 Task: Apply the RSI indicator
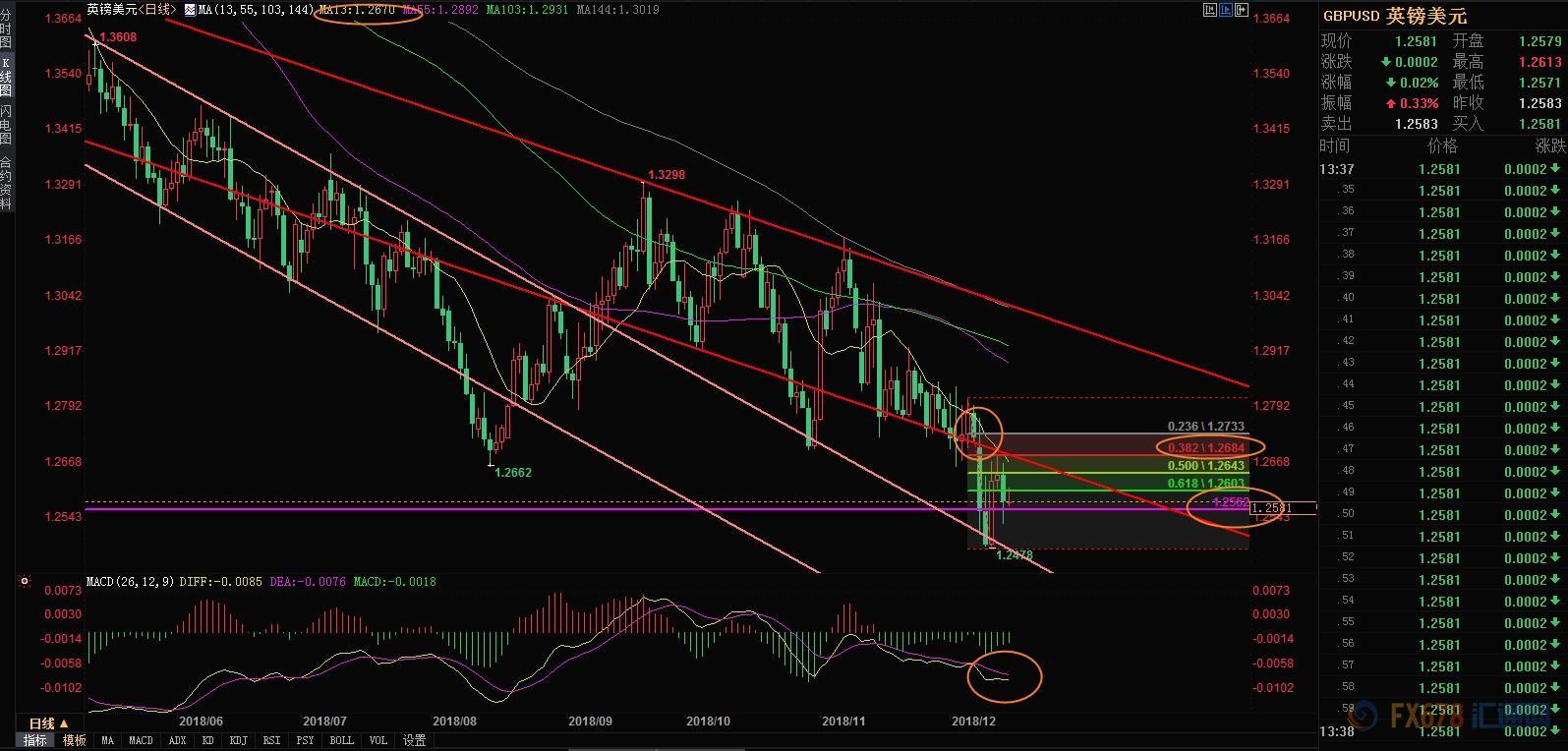click(x=274, y=740)
